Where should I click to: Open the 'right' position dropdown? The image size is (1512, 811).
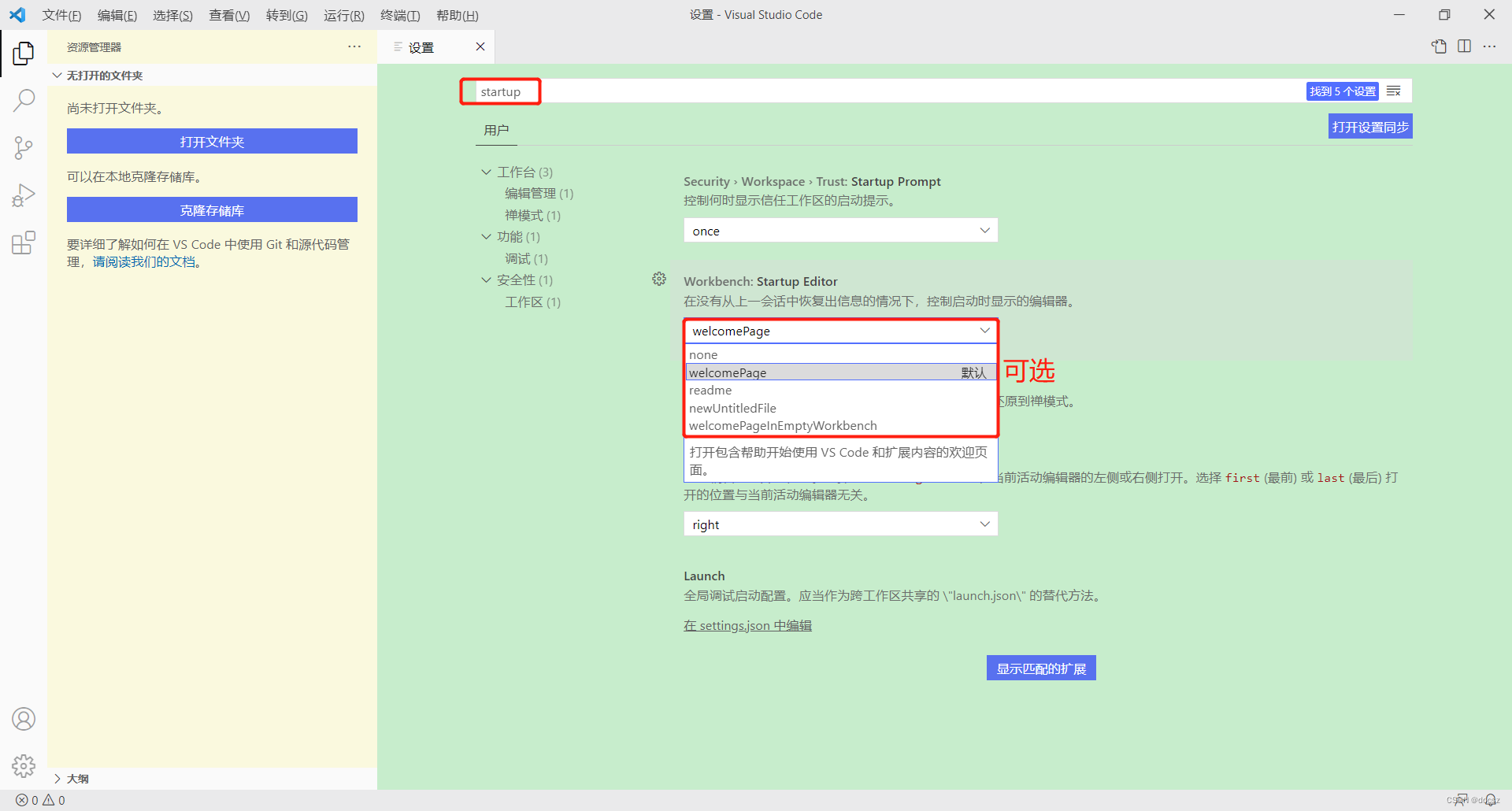(x=840, y=524)
